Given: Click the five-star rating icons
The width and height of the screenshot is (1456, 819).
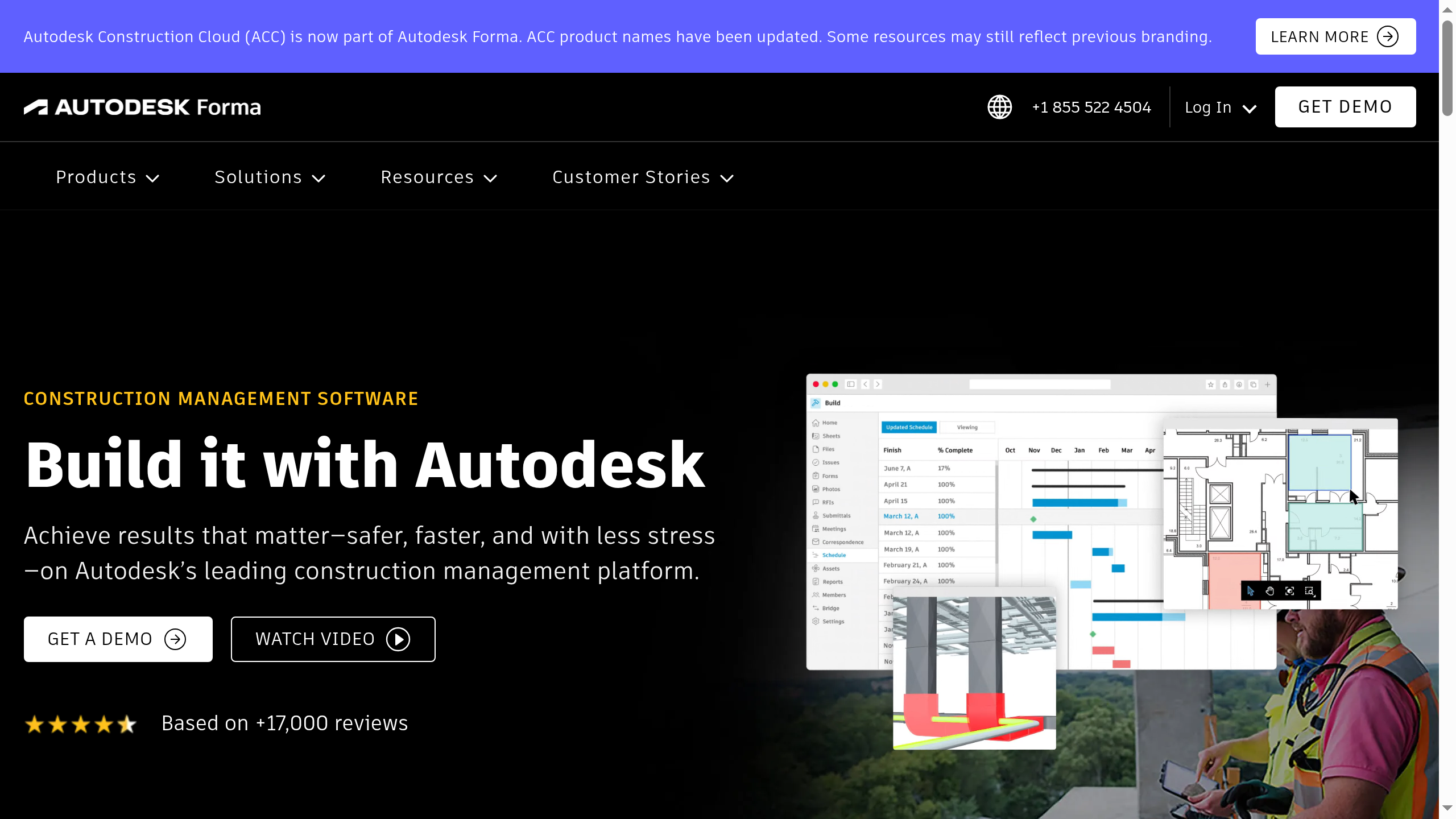Looking at the screenshot, I should point(80,724).
